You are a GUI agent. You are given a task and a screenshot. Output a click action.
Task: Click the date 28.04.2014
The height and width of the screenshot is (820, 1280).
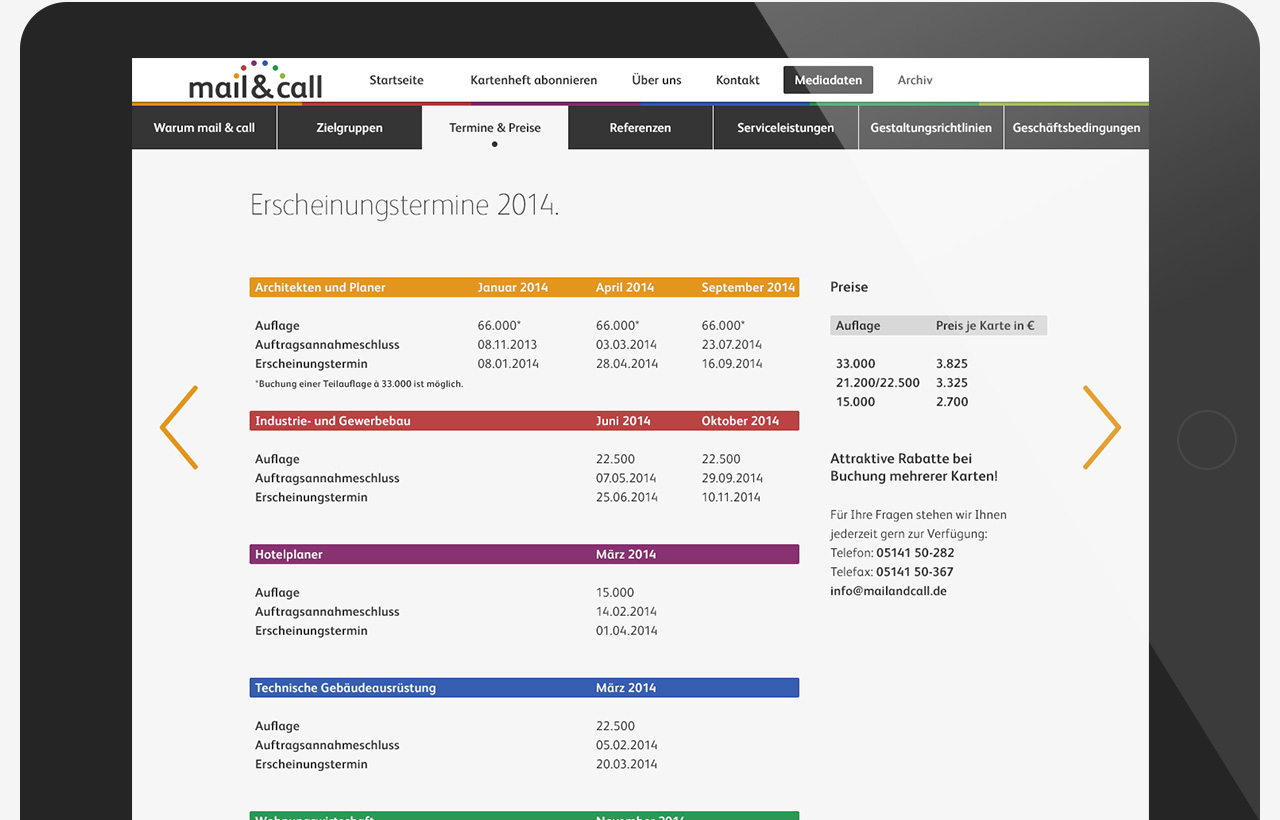coord(627,364)
